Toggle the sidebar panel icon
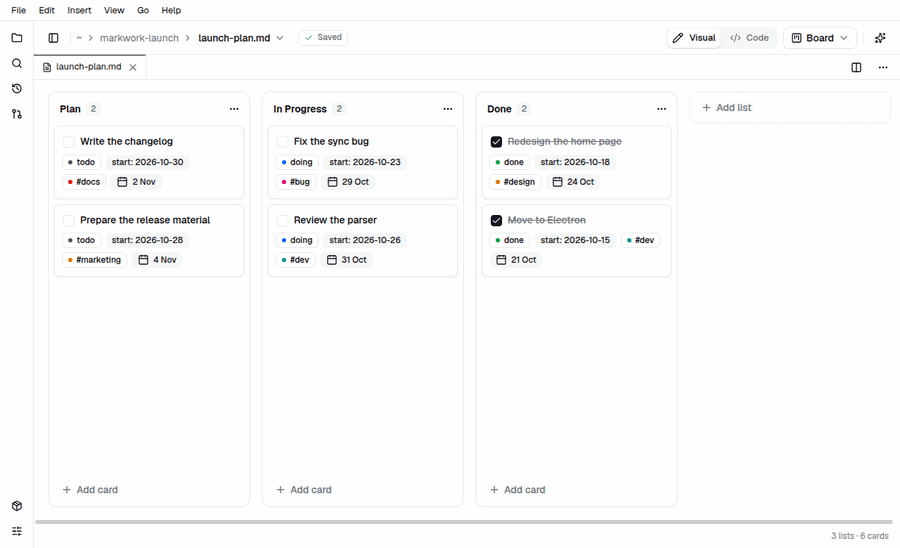 (53, 38)
